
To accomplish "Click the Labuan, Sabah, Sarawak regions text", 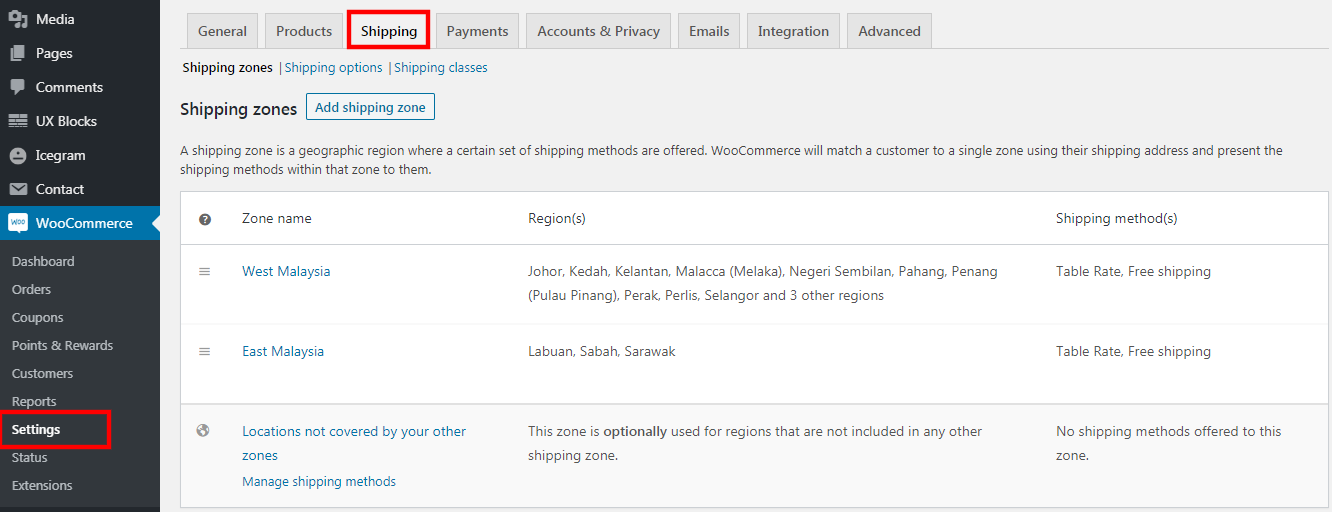I will 602,351.
